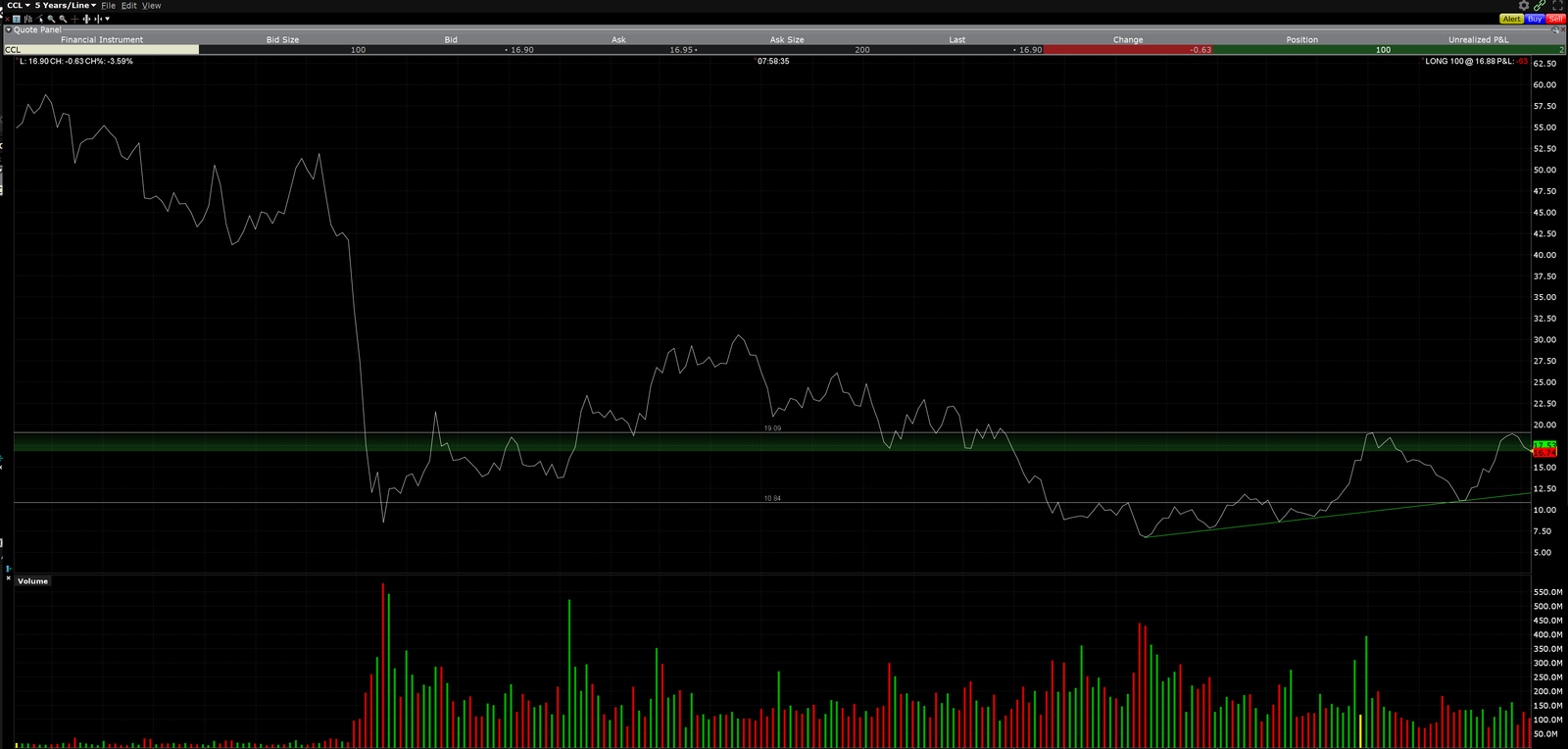Select the zoom in magnifier tool
Image resolution: width=1568 pixels, height=749 pixels.
[x=51, y=19]
